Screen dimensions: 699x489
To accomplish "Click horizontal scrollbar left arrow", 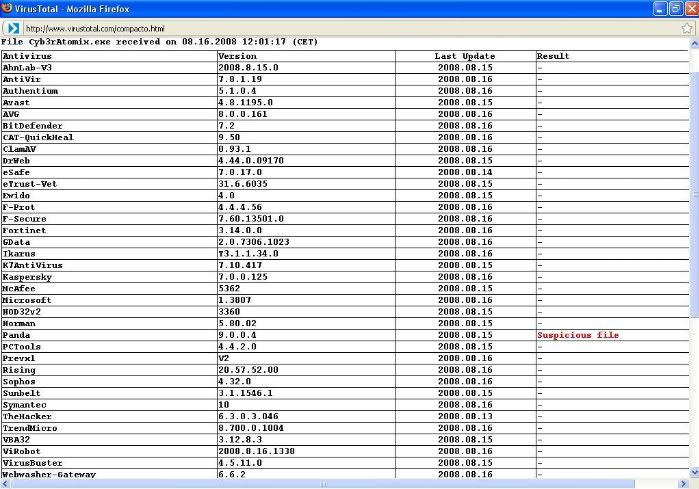I will point(4,484).
